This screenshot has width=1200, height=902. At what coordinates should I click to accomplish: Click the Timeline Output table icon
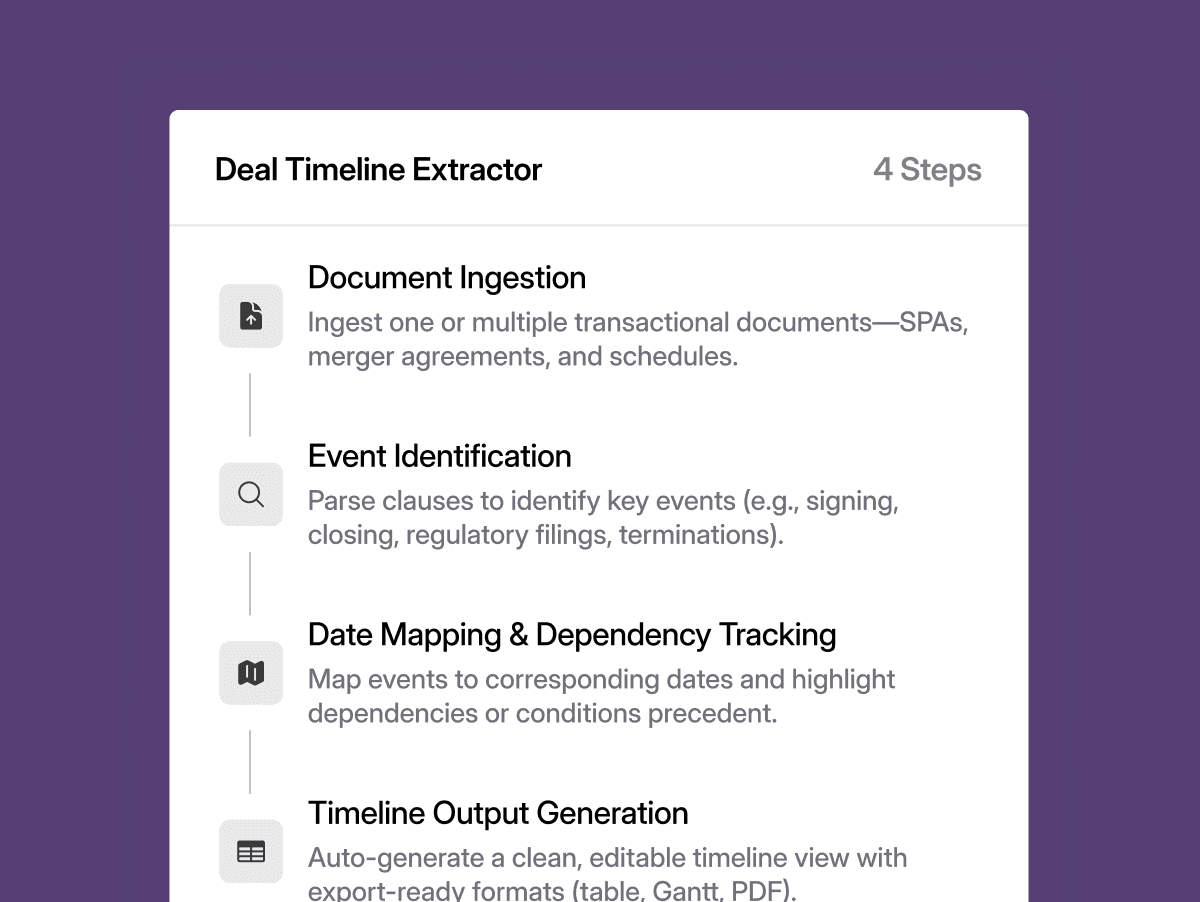coord(251,852)
